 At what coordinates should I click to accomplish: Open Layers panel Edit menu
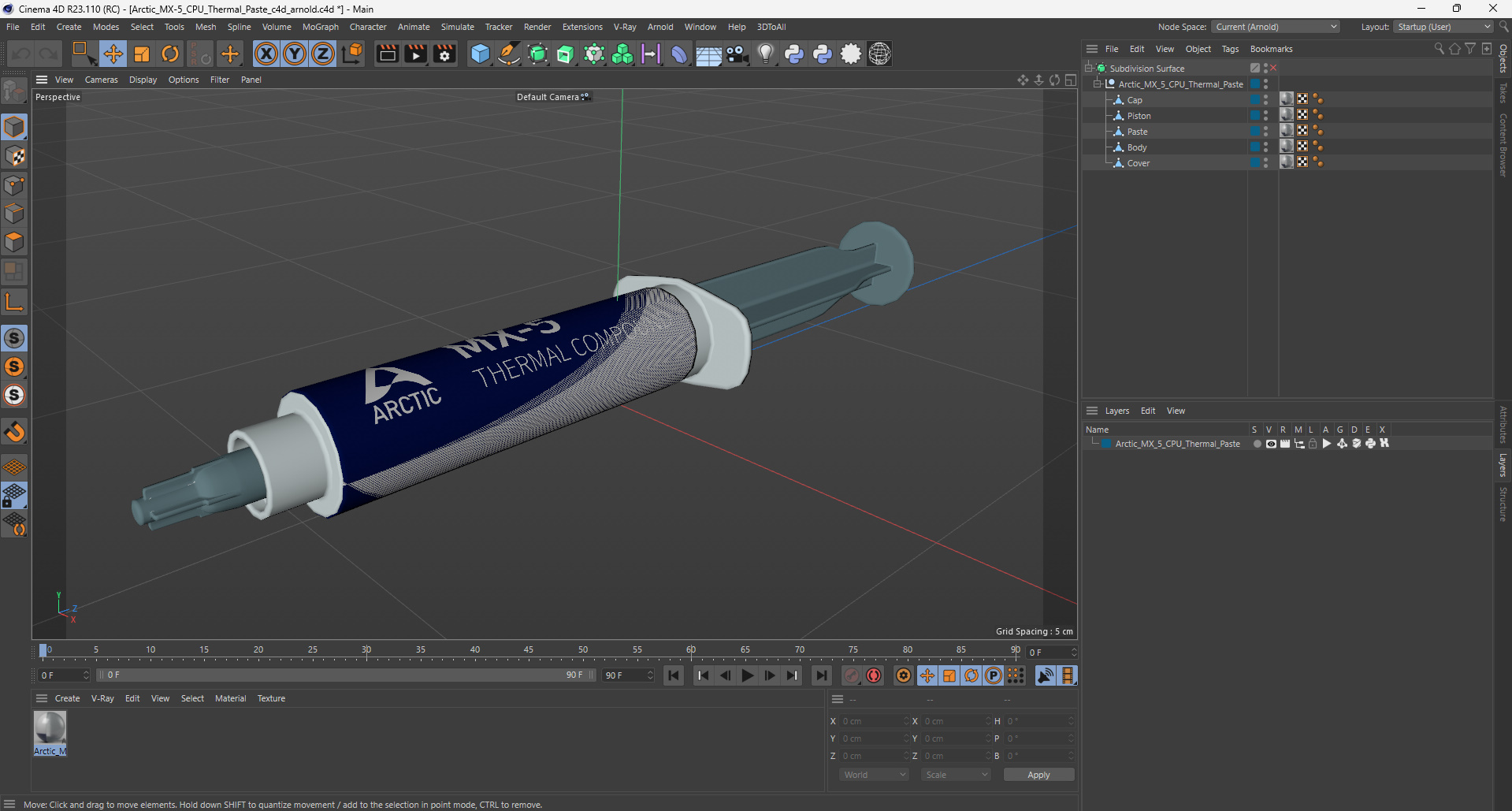click(x=1148, y=411)
